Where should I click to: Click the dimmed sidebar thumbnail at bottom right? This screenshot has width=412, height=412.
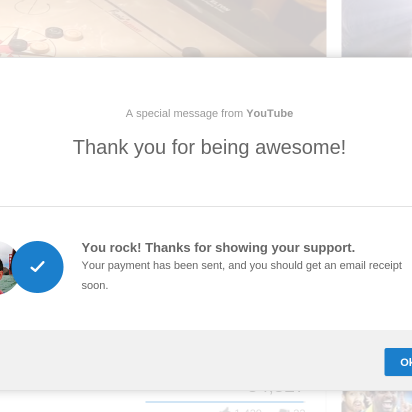coord(377,401)
